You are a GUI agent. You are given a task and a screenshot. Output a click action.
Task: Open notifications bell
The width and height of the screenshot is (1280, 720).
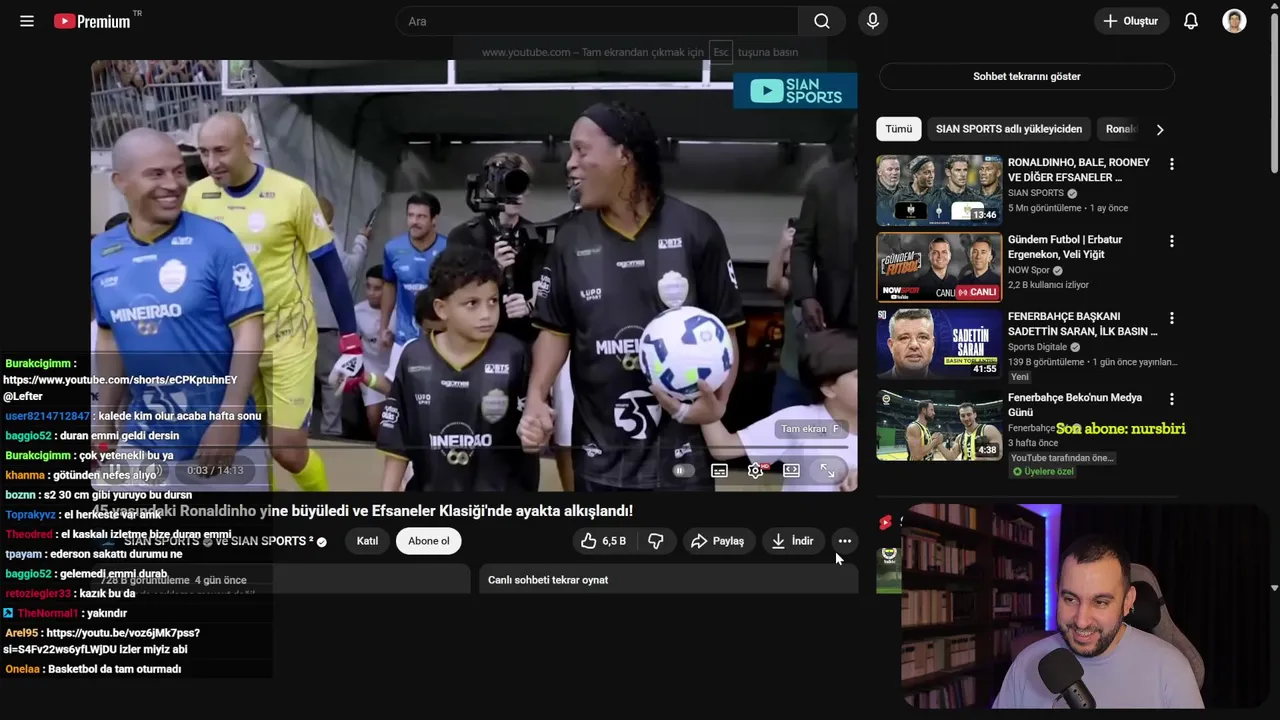[1191, 21]
